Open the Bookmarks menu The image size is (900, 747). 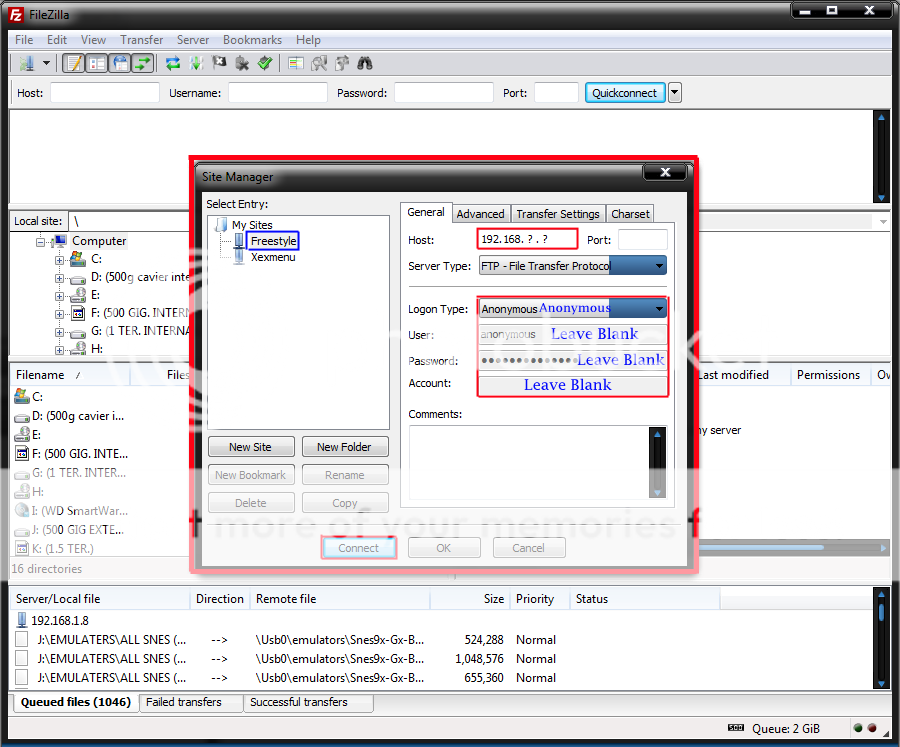253,40
